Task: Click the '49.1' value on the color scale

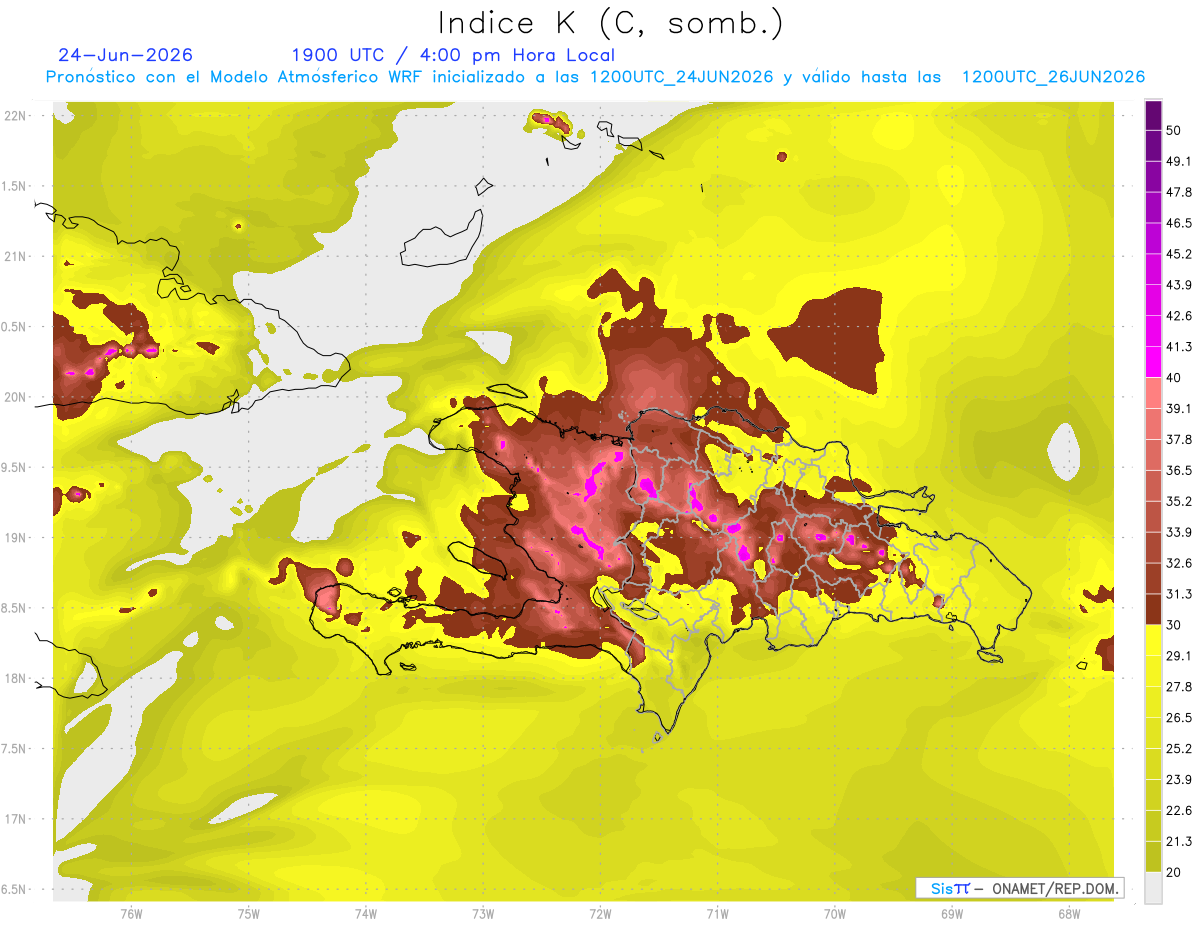Action: 1178,161
